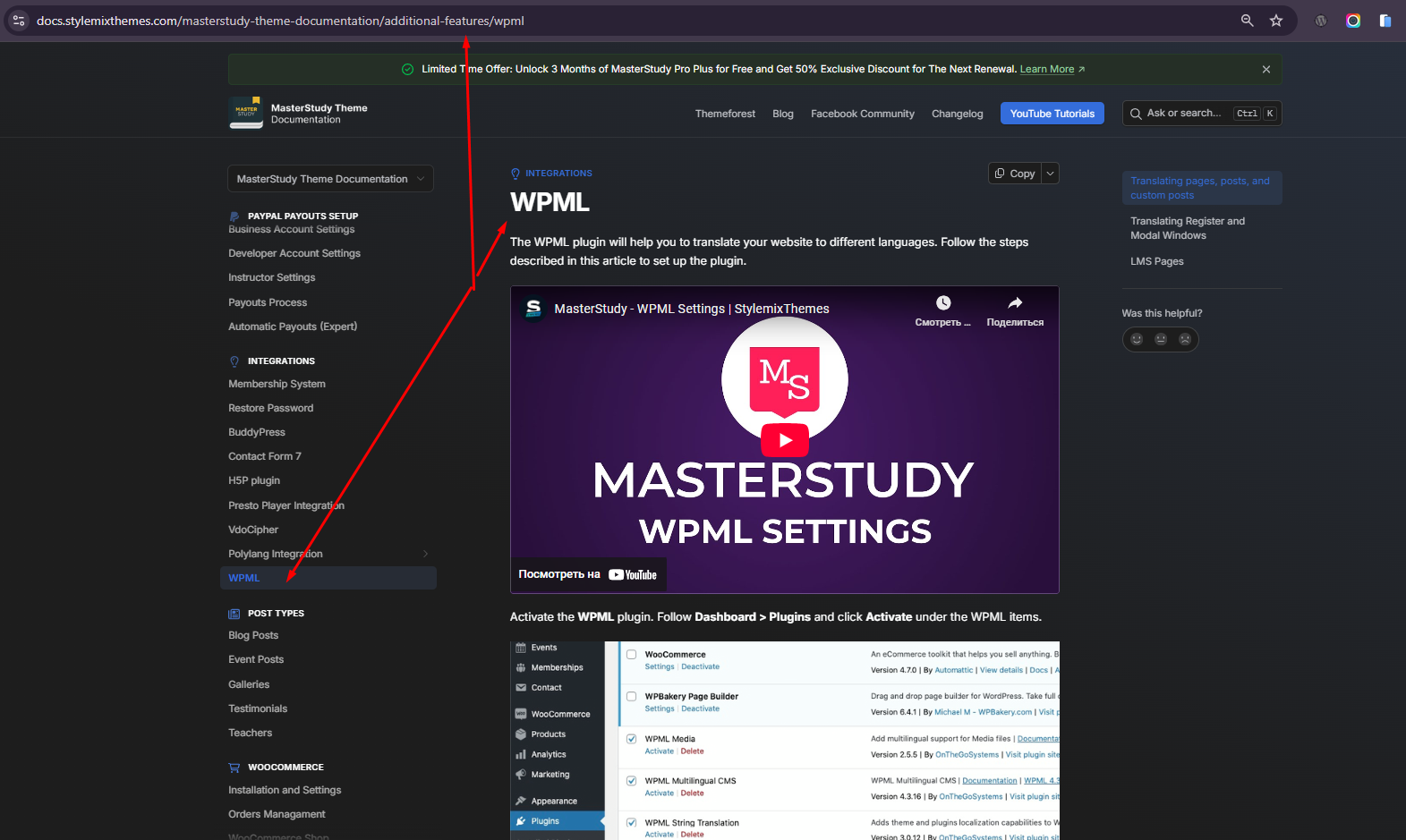The width and height of the screenshot is (1406, 840).
Task: Open the Copy dropdown arrow
Action: tap(1050, 174)
